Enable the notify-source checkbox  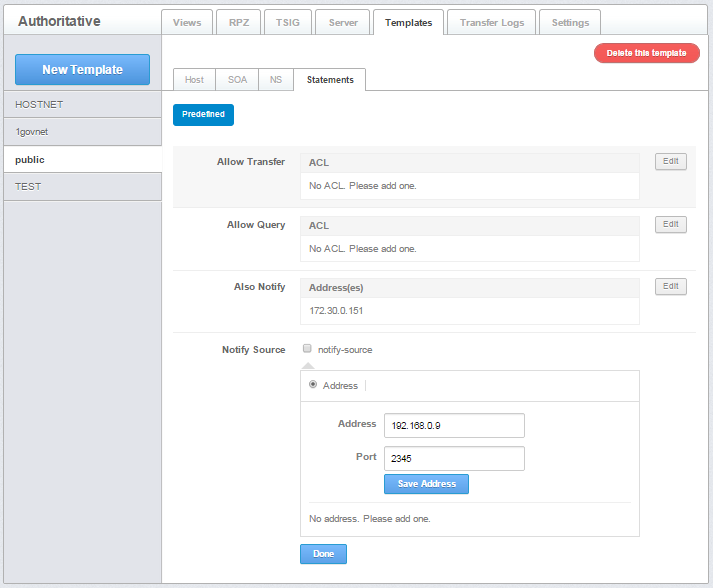click(x=308, y=349)
